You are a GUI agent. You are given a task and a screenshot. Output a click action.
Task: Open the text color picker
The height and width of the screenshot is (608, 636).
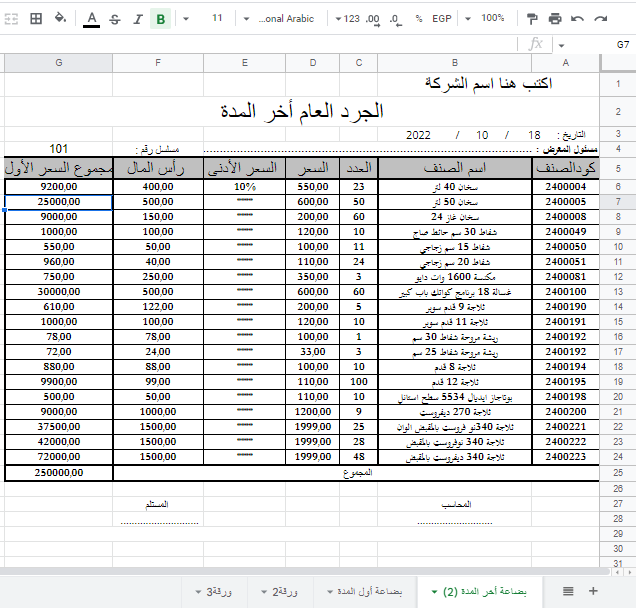coord(91,18)
